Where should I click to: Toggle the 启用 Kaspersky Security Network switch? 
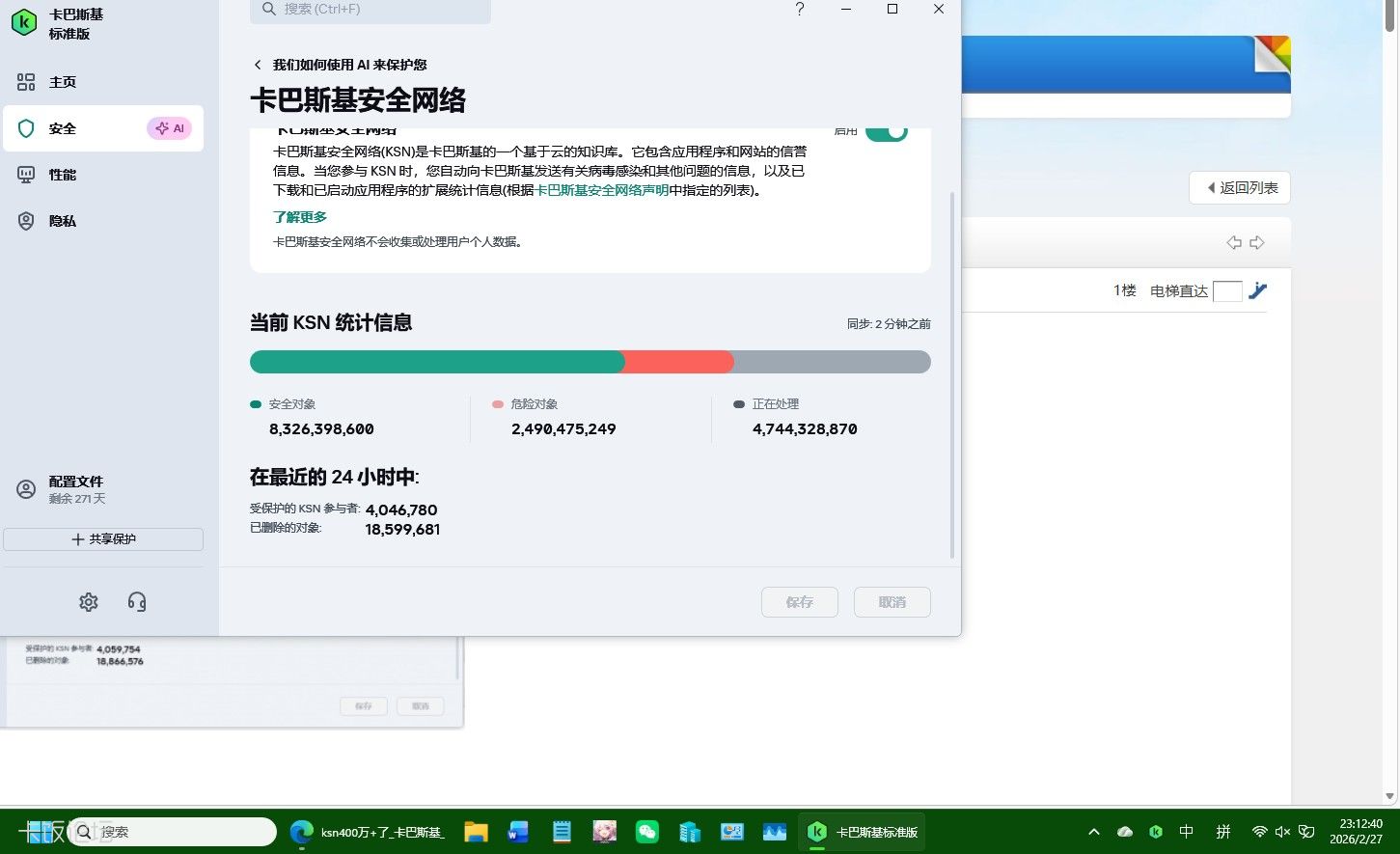[x=887, y=131]
